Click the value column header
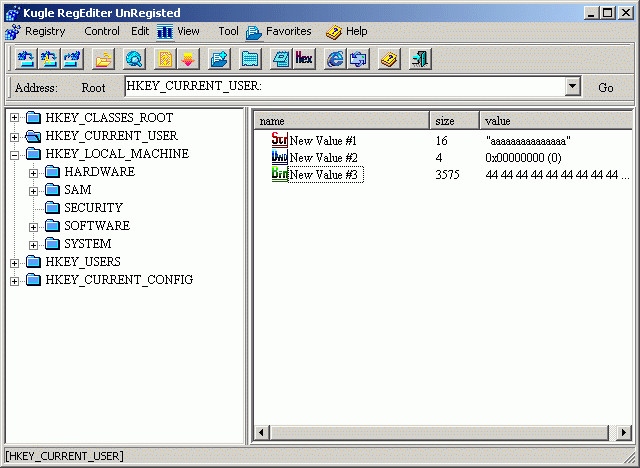The image size is (640, 468). 556,121
